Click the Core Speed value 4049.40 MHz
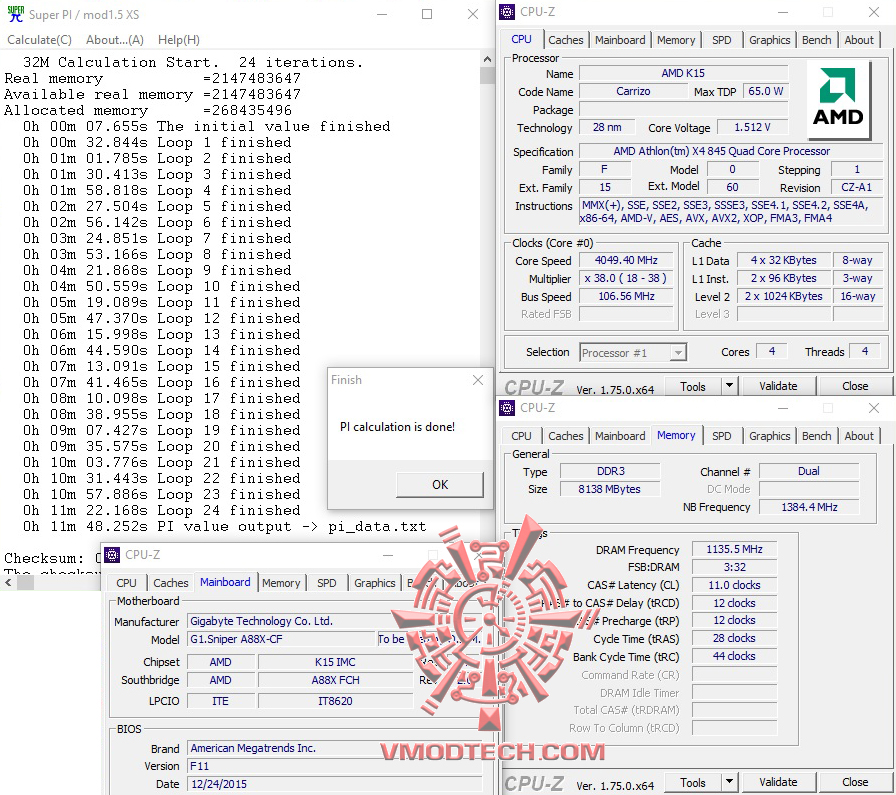 [x=626, y=260]
